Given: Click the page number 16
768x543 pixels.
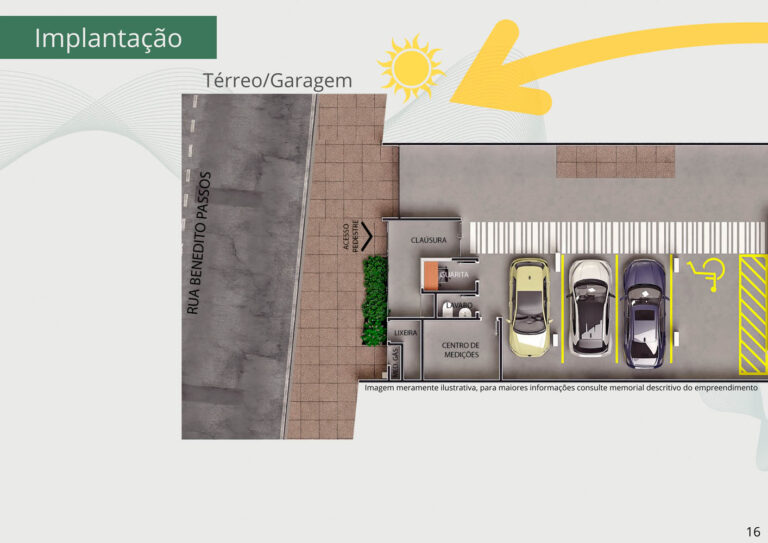Looking at the screenshot, I should 753,531.
